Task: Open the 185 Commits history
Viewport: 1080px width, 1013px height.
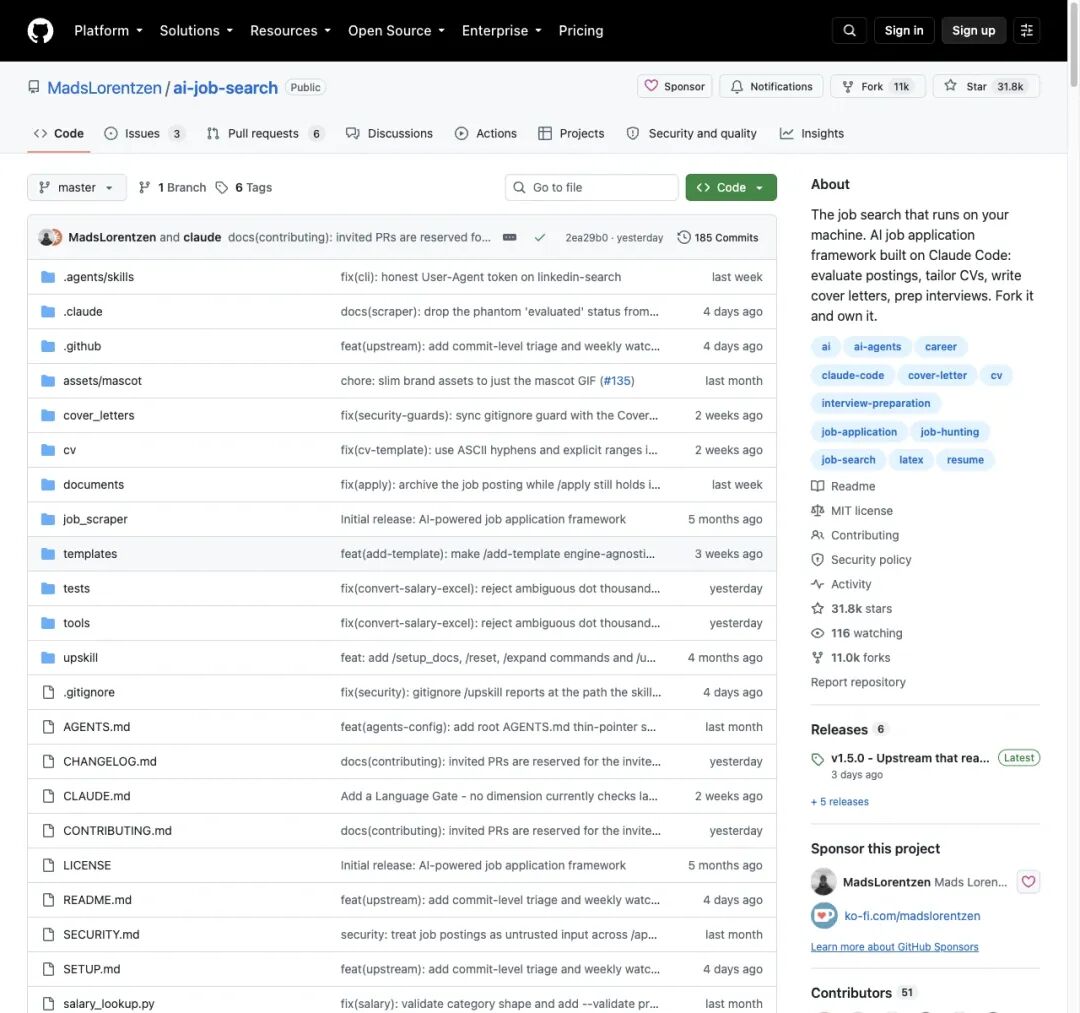Action: [x=718, y=238]
